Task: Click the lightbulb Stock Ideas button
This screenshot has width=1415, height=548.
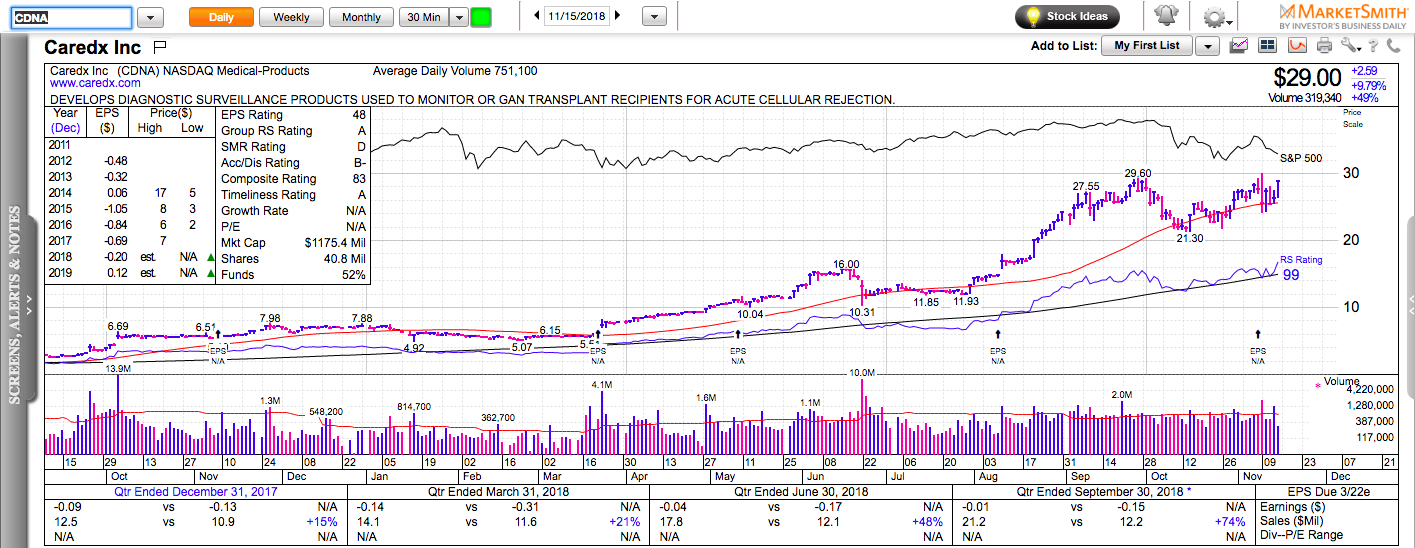Action: (1067, 16)
